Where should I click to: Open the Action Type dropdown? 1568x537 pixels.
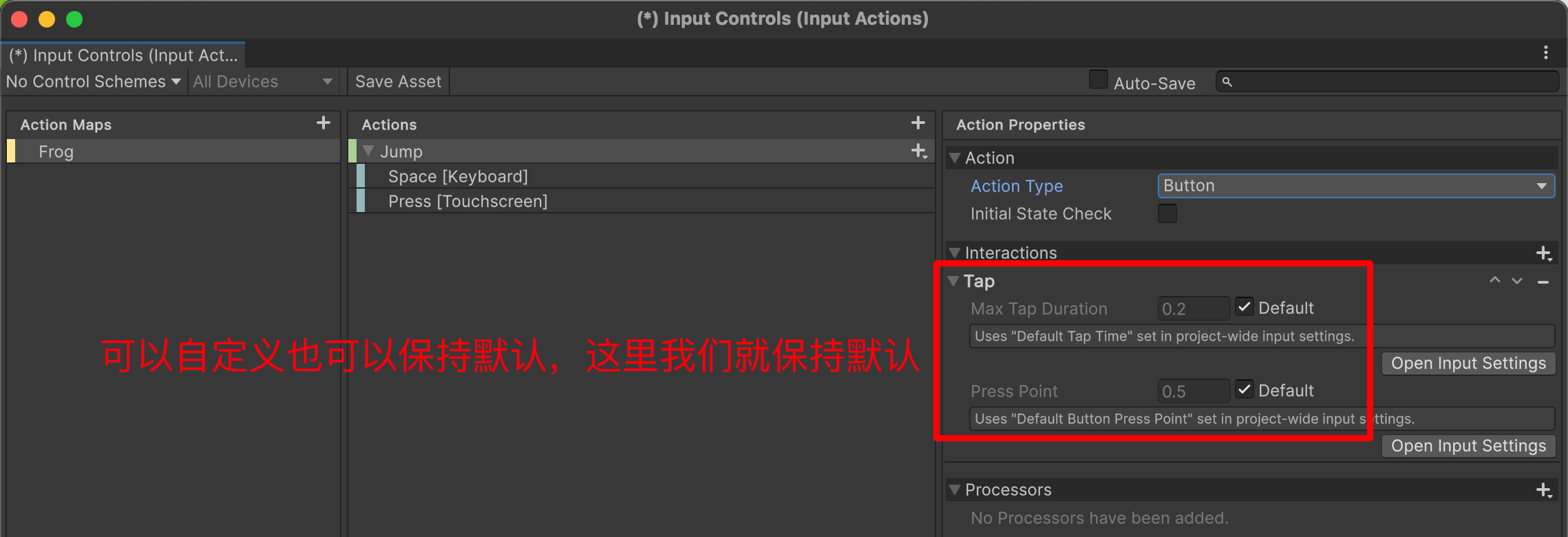(x=1356, y=186)
